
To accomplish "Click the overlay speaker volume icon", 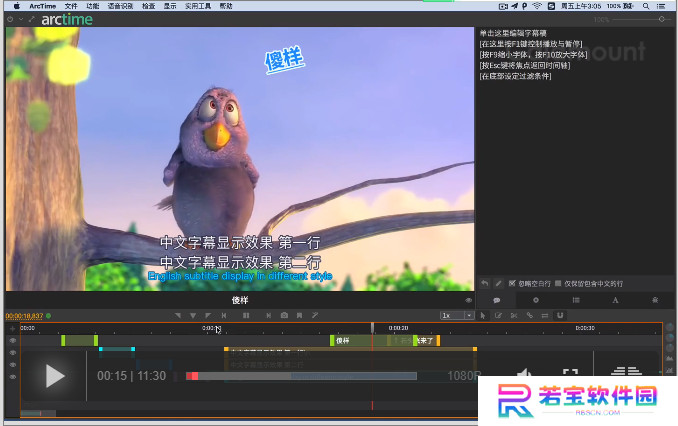I will click(x=524, y=372).
